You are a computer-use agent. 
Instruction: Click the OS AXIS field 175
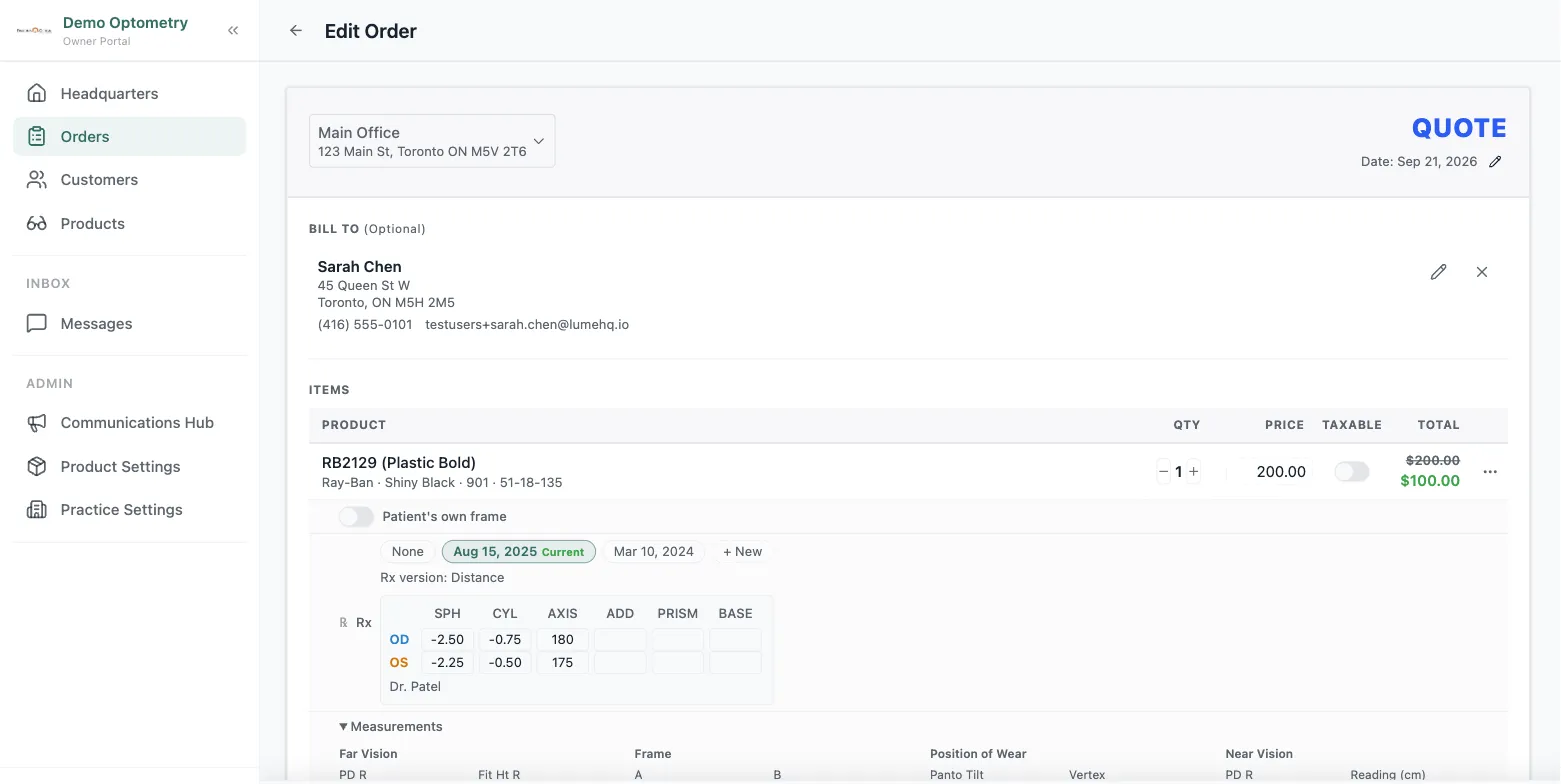(x=563, y=663)
